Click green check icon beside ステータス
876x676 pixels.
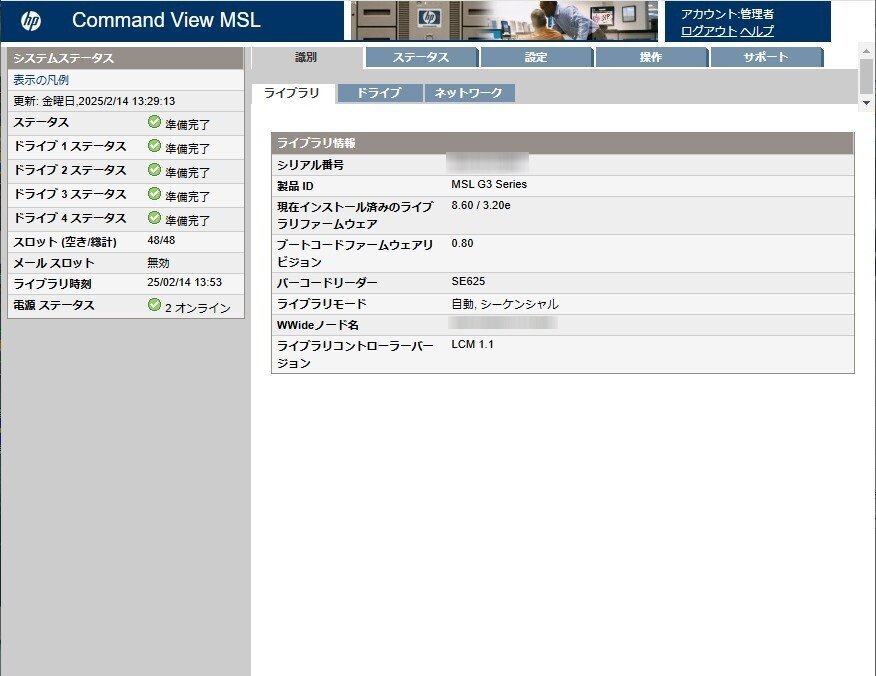(154, 122)
